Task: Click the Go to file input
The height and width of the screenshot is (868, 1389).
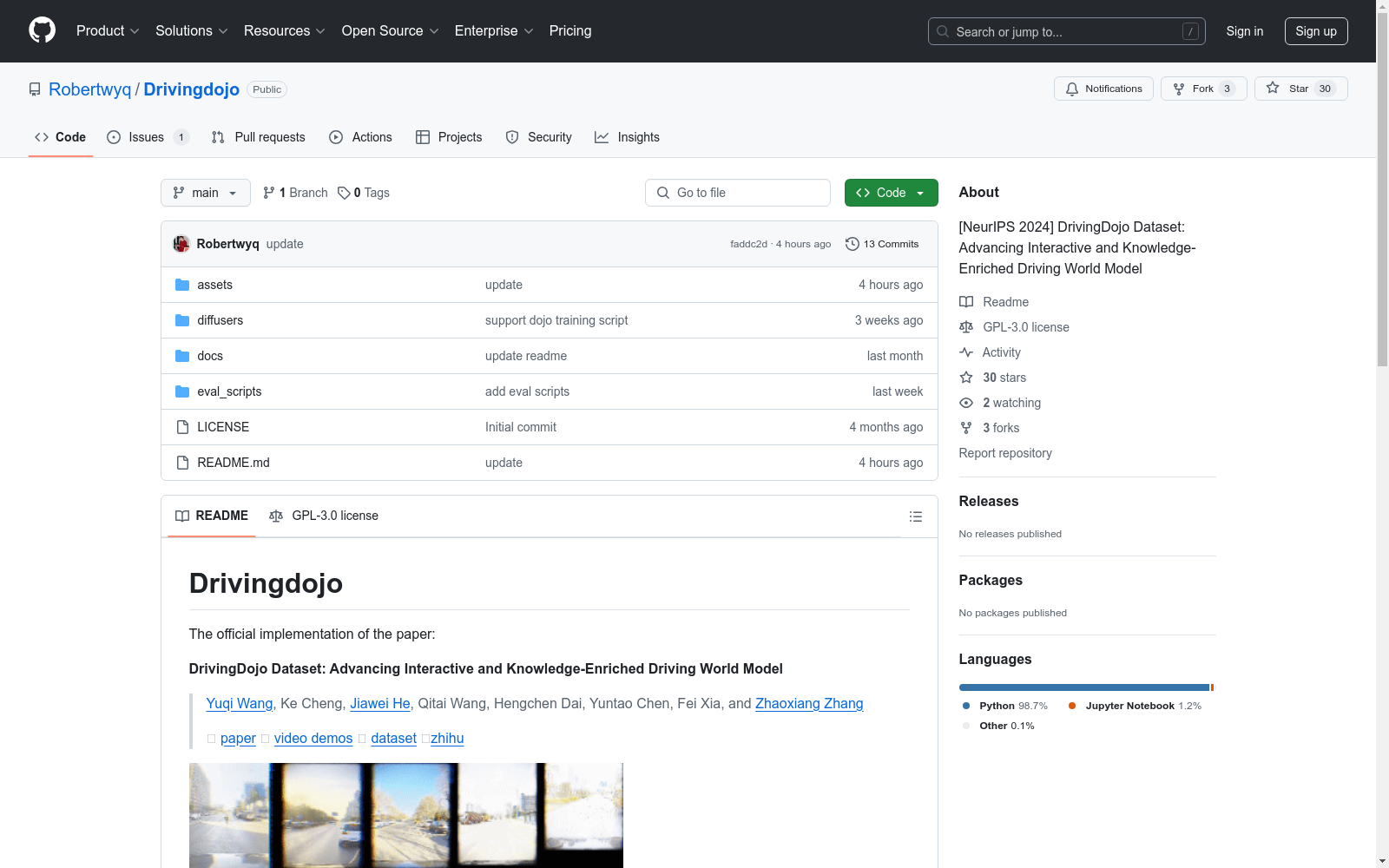Action: [x=738, y=193]
